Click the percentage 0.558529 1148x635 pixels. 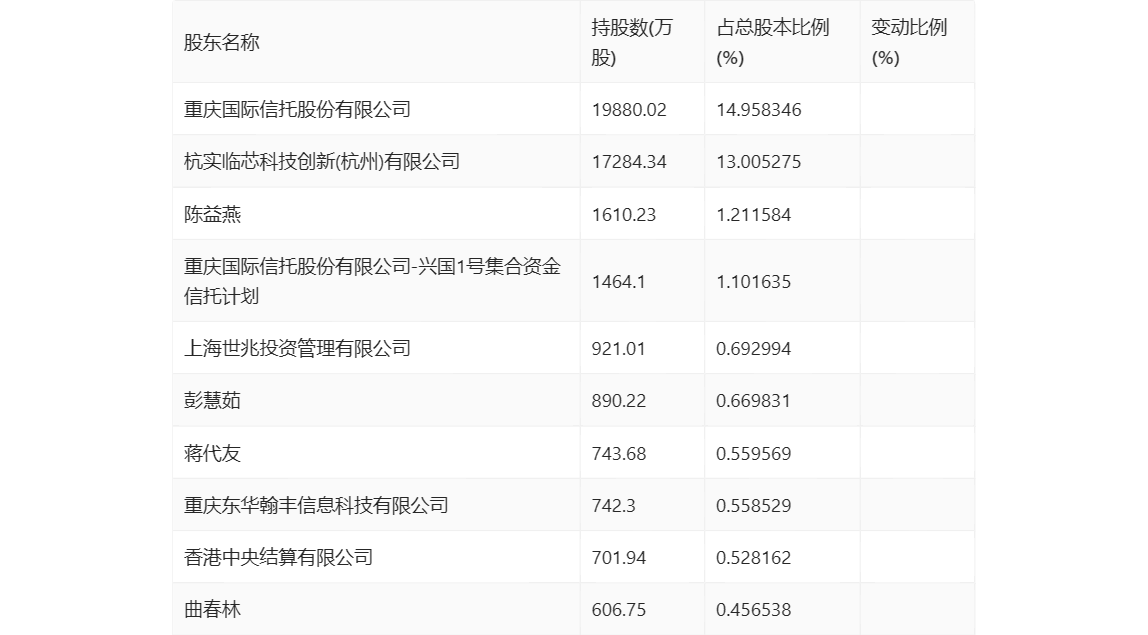753,505
